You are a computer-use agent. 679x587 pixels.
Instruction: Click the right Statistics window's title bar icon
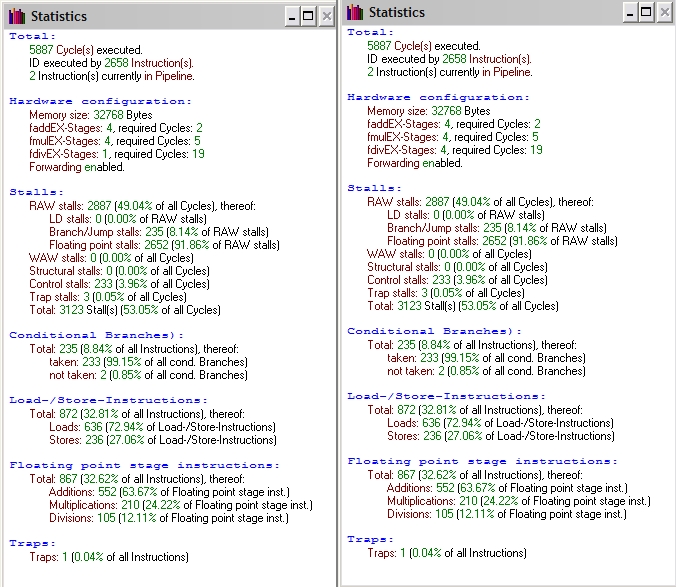[355, 12]
